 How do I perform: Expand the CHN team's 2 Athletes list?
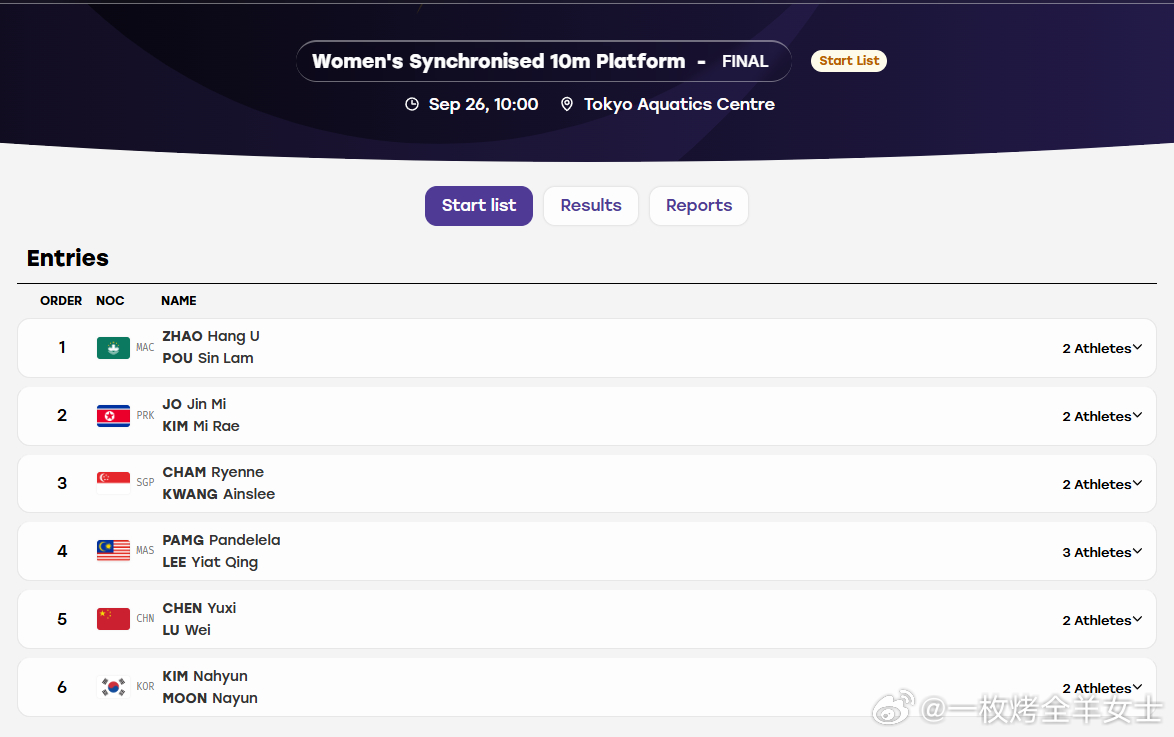click(x=1101, y=621)
